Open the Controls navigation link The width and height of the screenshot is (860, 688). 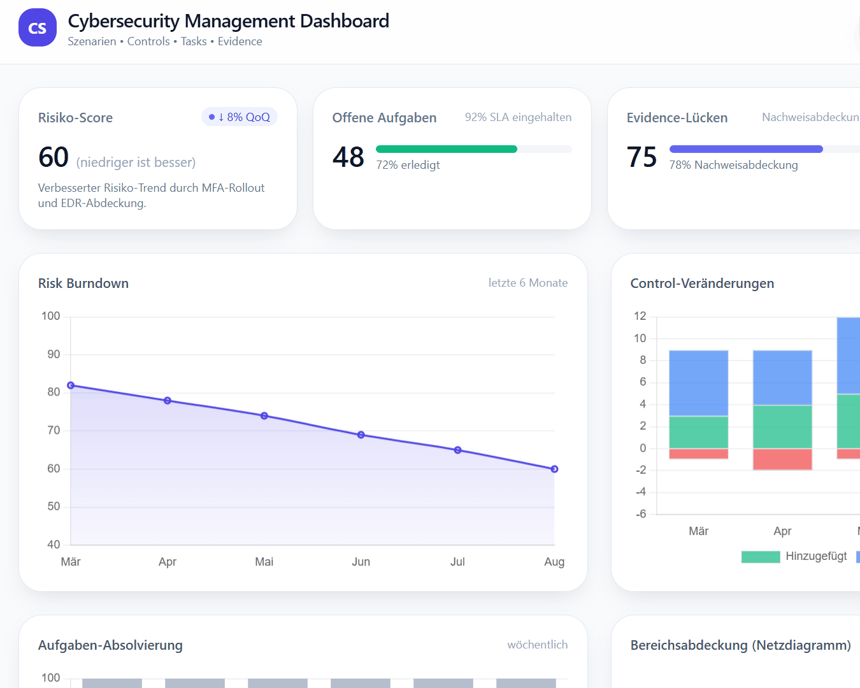[x=148, y=42]
